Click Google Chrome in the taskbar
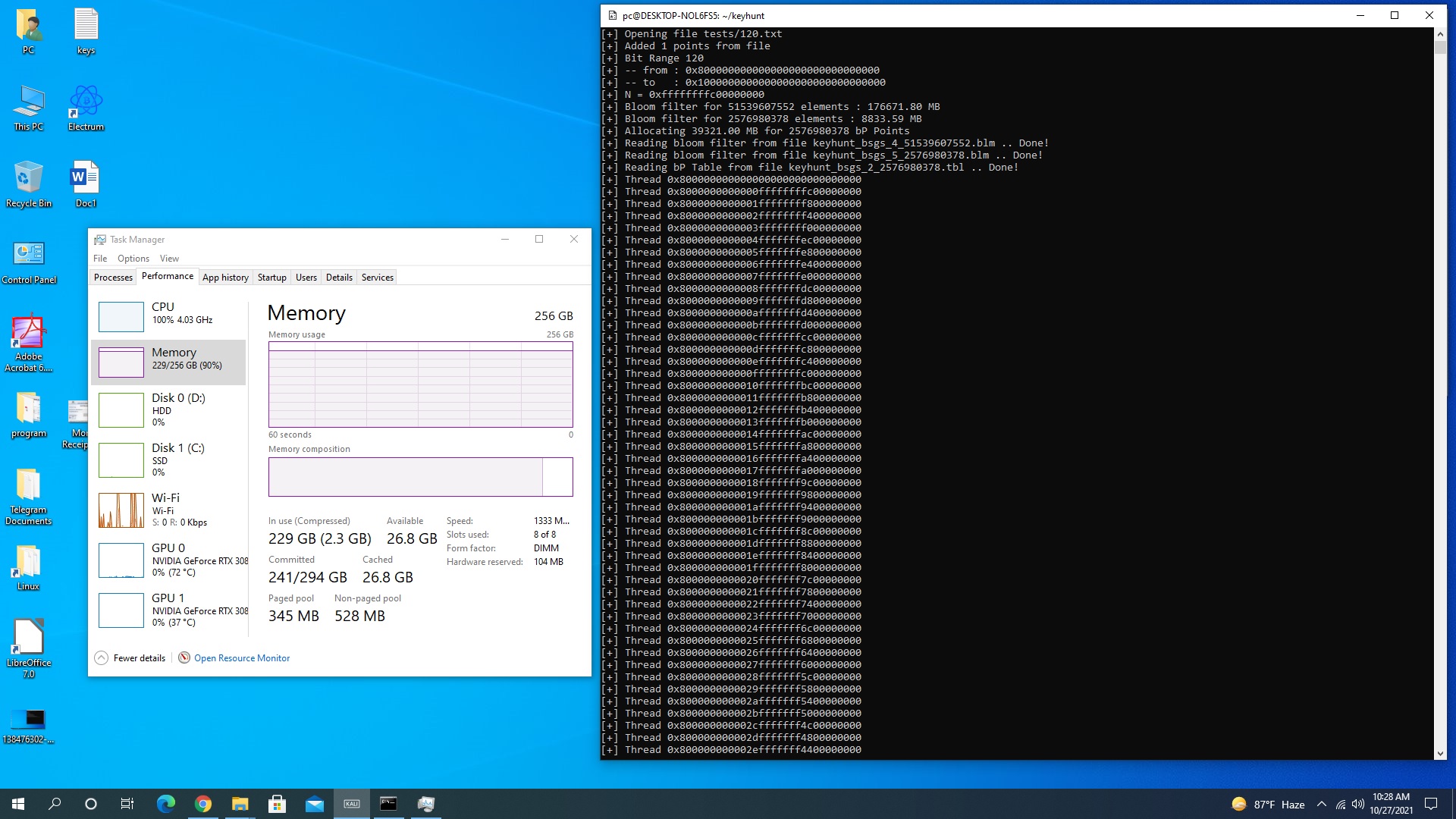 pyautogui.click(x=202, y=804)
